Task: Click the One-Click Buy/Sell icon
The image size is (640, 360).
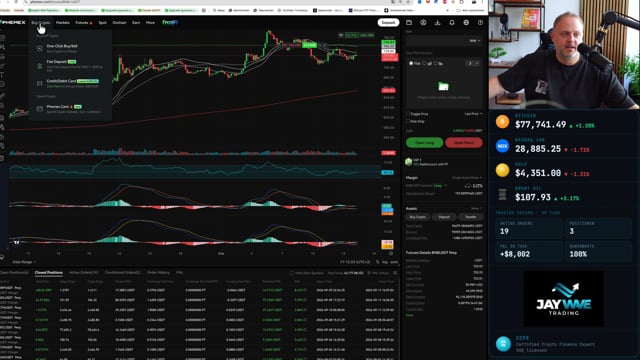Action: tap(40, 49)
